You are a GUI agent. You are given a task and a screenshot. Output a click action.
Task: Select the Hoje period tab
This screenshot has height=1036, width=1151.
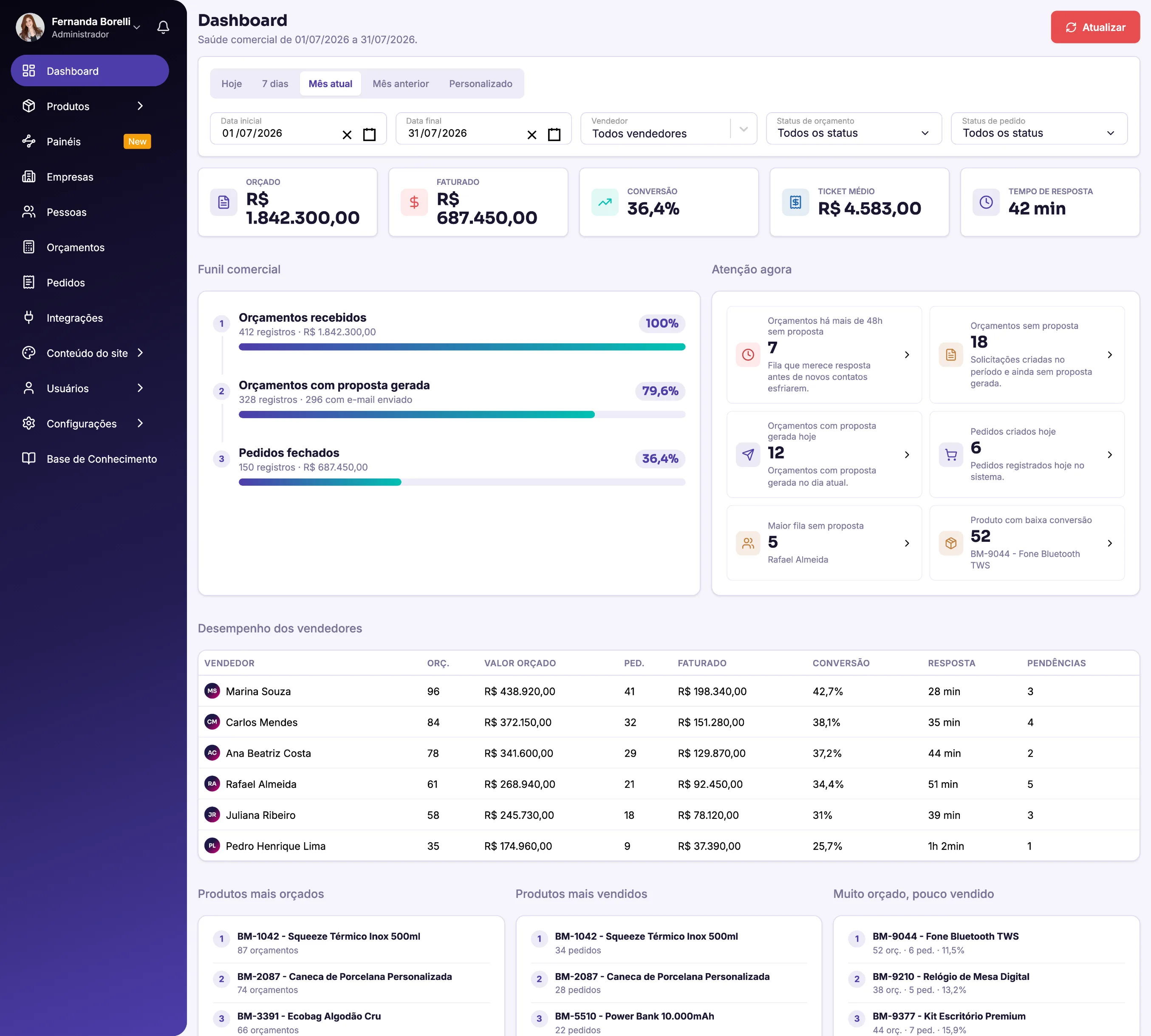232,84
